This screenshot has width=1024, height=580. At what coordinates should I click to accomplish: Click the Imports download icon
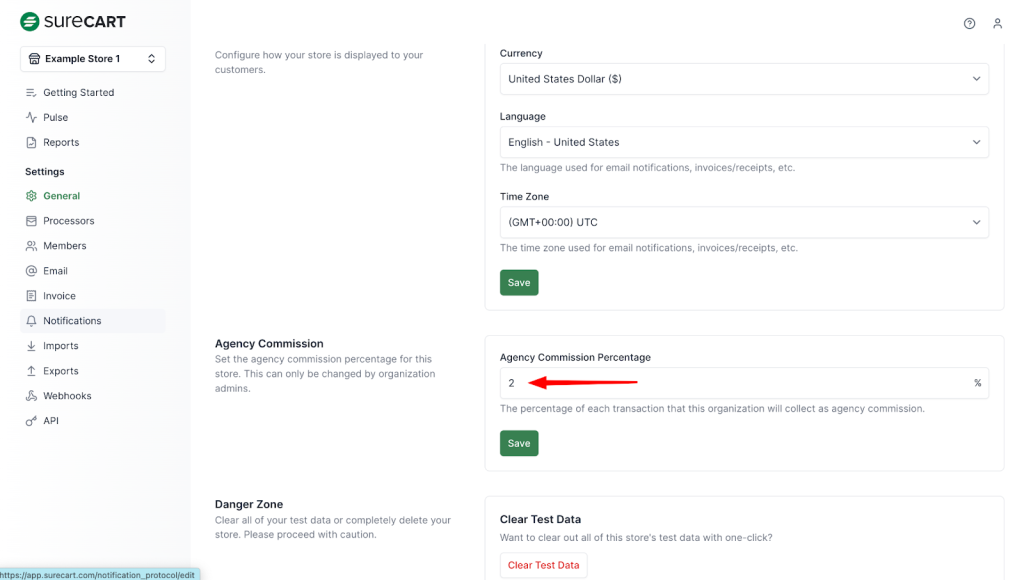pyautogui.click(x=32, y=346)
